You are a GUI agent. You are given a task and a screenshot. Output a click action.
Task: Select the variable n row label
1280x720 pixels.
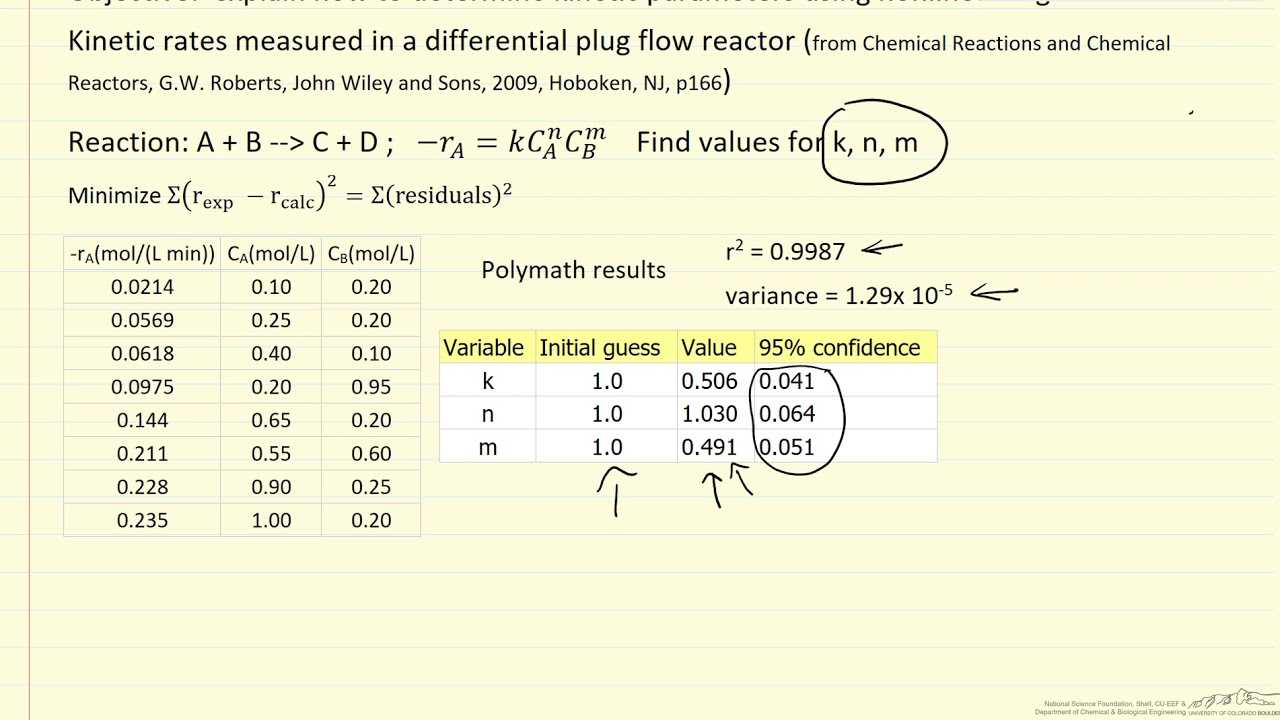(488, 414)
